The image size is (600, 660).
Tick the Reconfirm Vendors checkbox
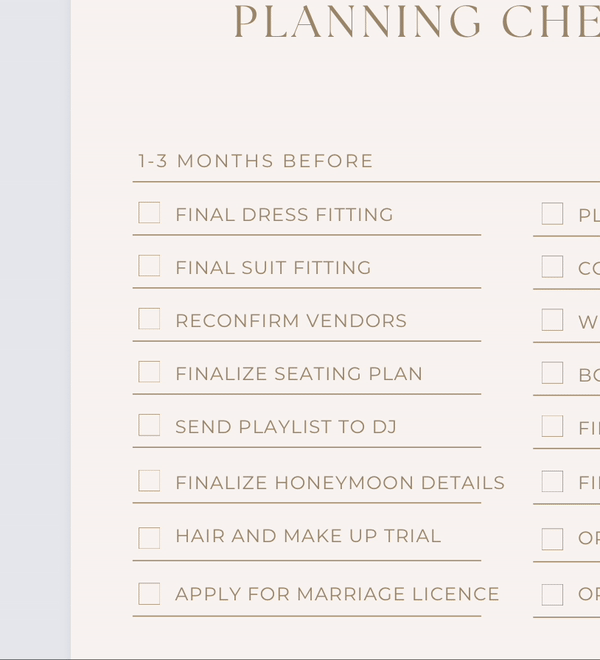click(149, 319)
